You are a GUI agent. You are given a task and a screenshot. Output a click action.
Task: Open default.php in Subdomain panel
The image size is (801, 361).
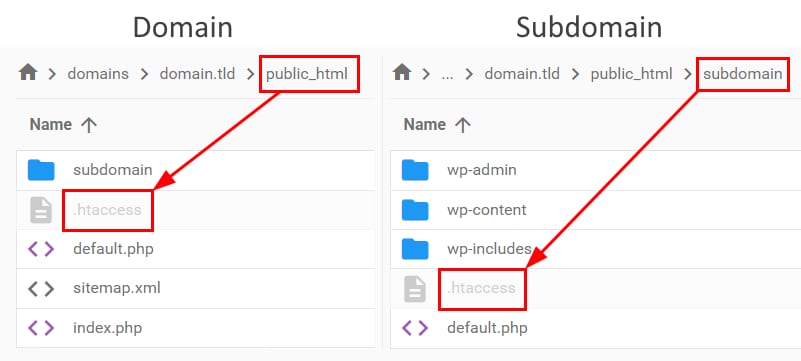(x=487, y=328)
